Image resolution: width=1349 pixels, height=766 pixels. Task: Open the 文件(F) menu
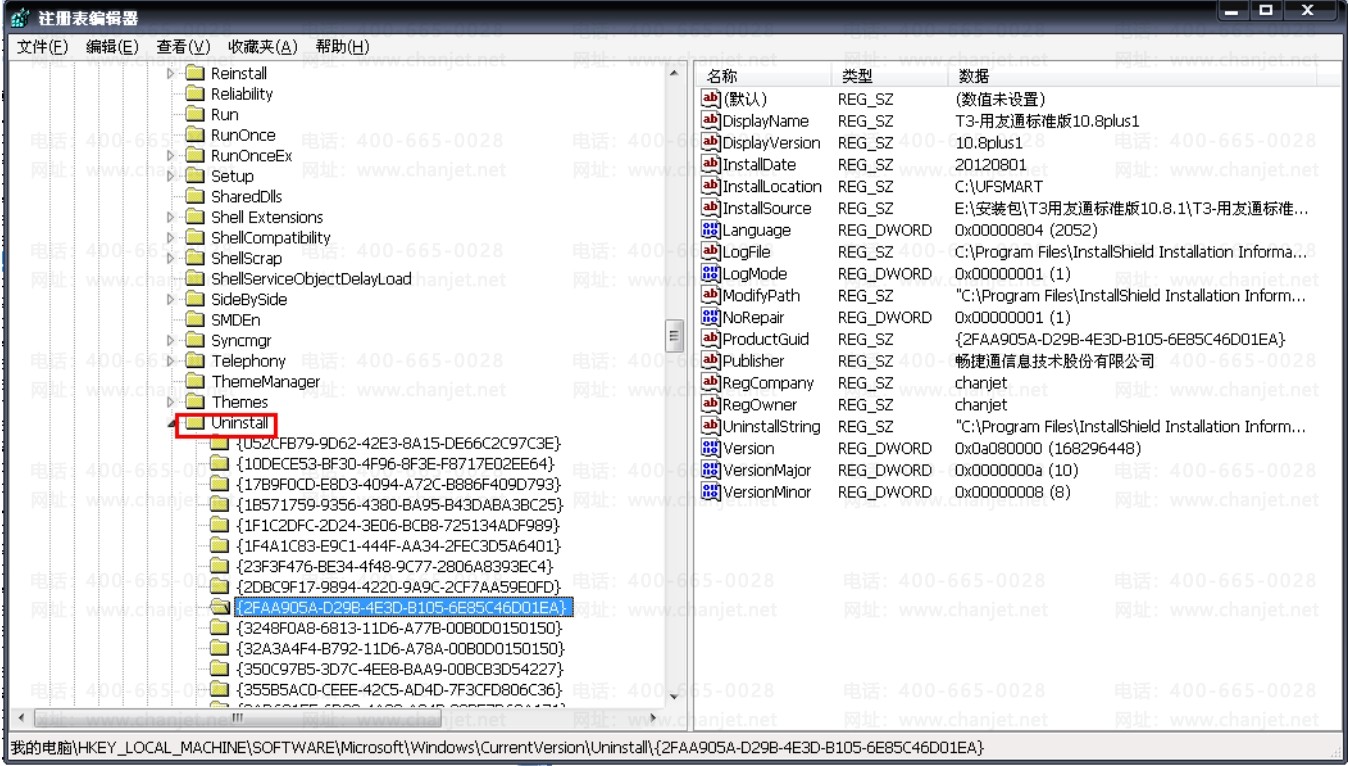point(43,47)
